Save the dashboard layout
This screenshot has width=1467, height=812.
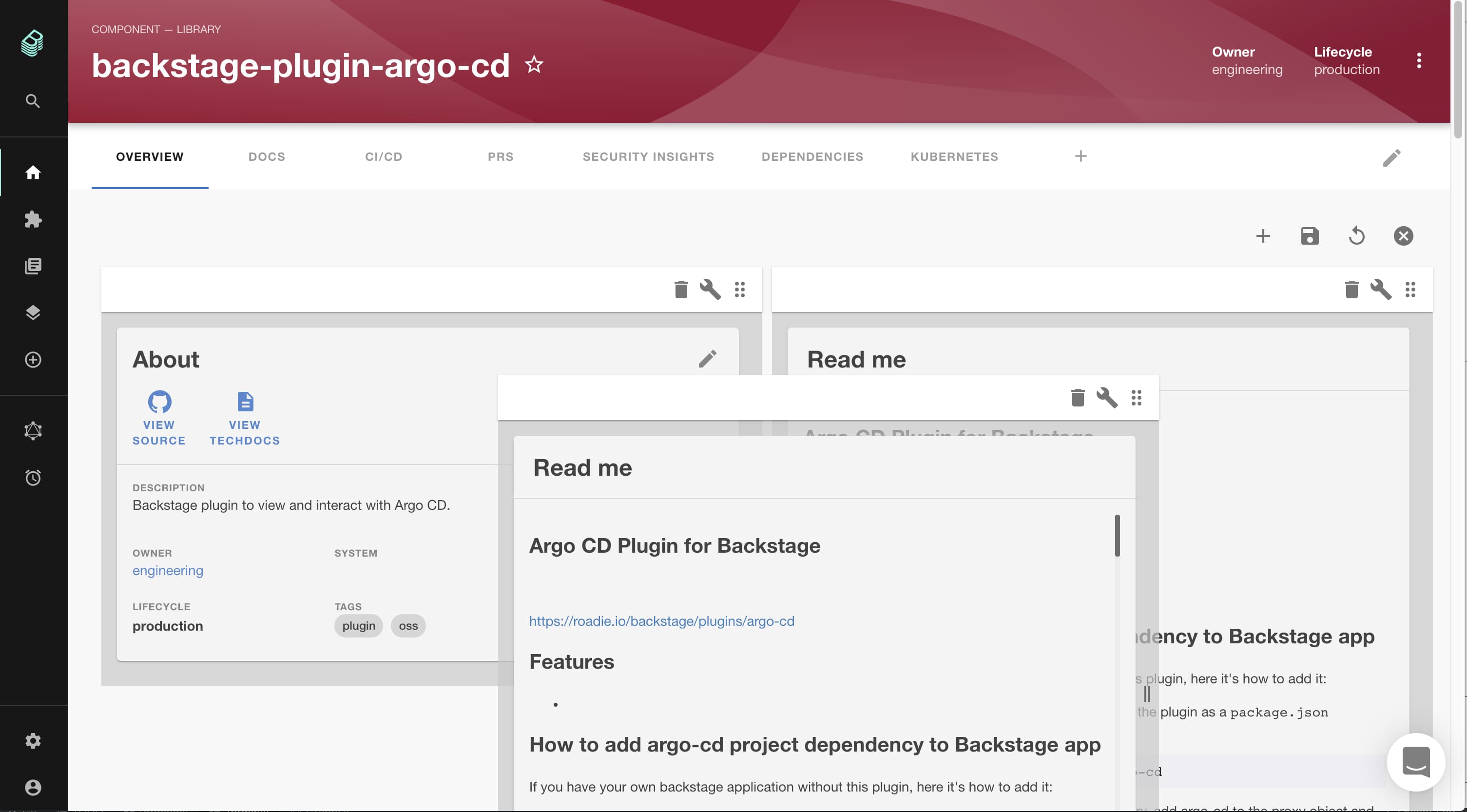coord(1310,236)
